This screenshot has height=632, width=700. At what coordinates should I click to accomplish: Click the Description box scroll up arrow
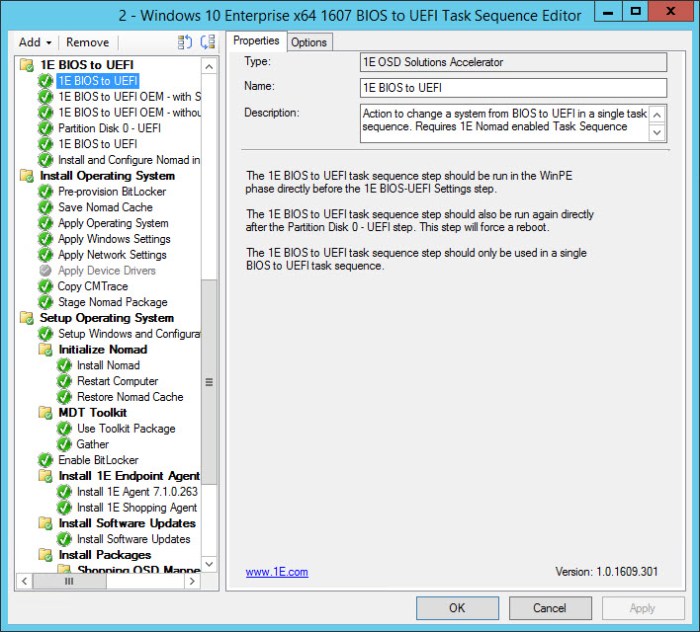pos(657,115)
